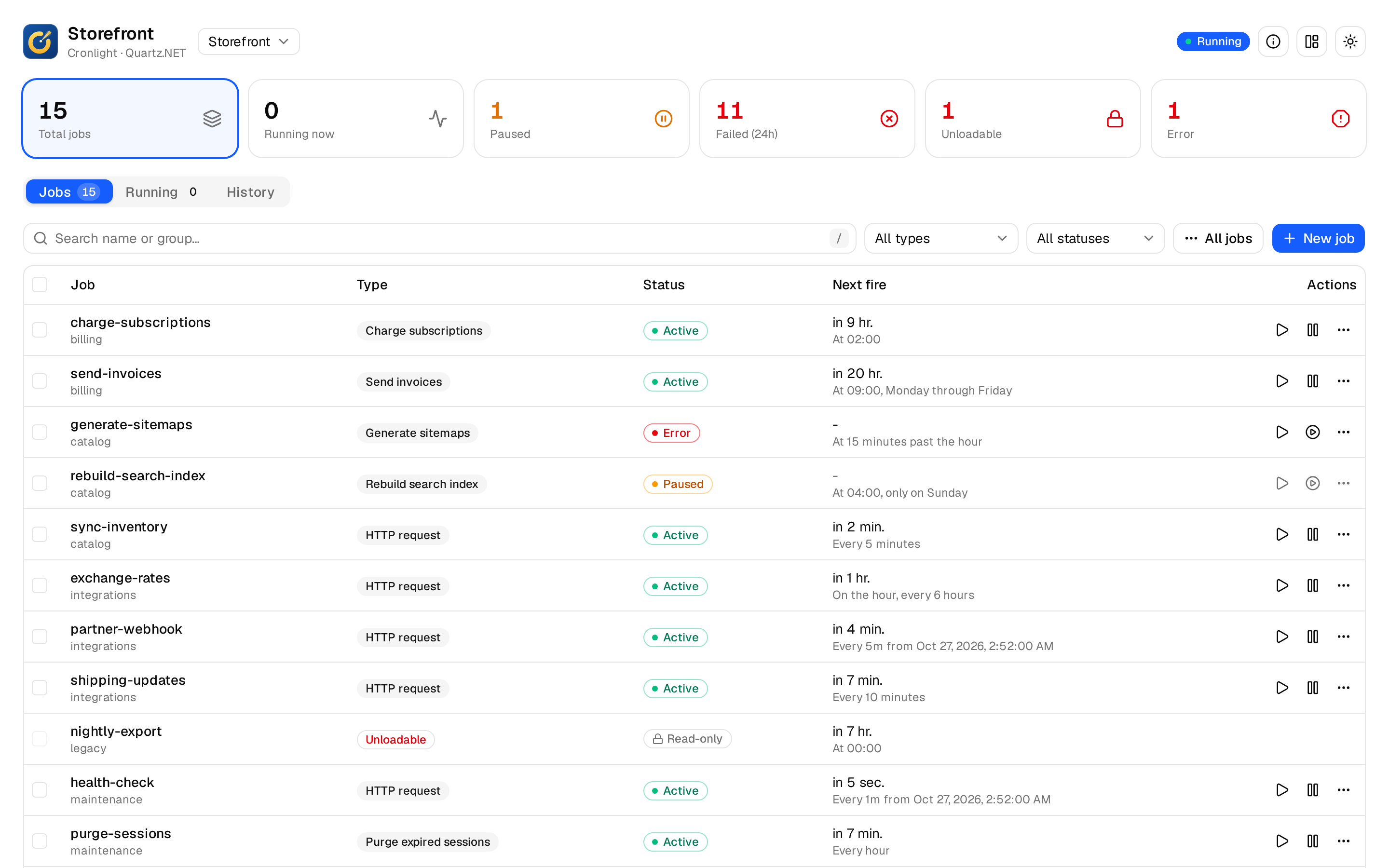Open more actions for shipping-updates

pyautogui.click(x=1343, y=688)
